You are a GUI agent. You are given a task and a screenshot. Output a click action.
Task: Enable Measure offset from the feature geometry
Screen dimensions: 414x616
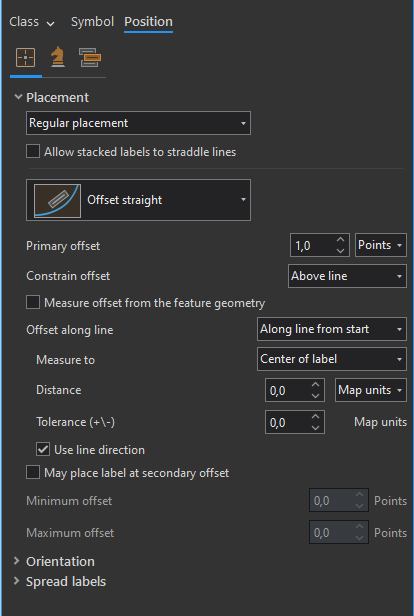tap(33, 302)
